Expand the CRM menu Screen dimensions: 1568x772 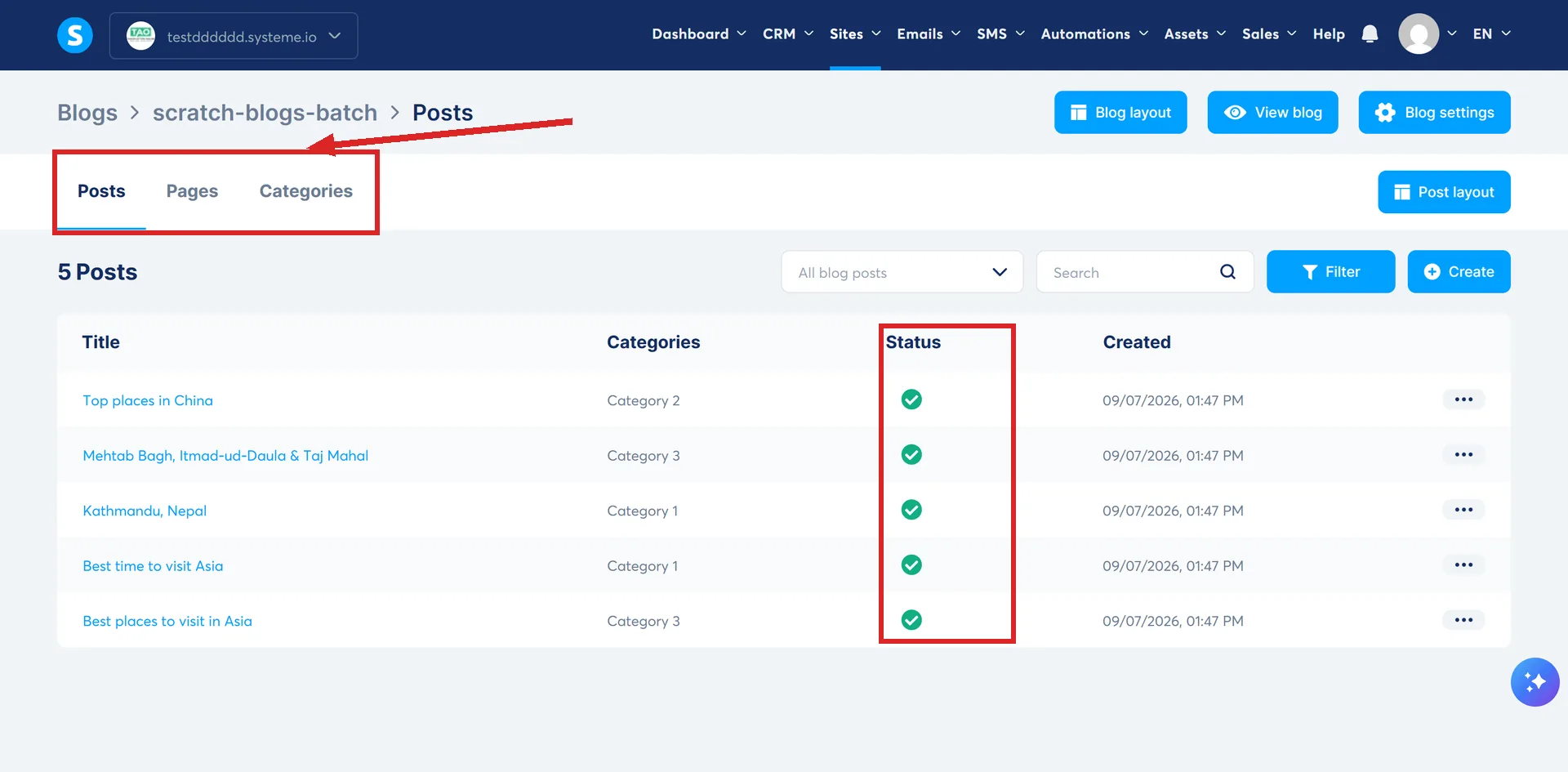point(788,34)
